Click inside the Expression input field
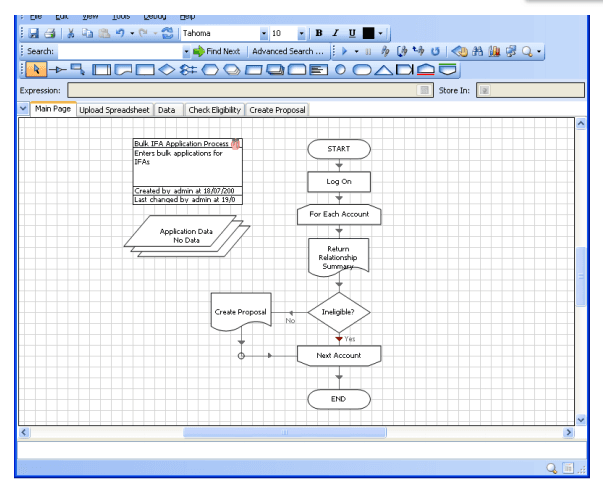 (240, 90)
